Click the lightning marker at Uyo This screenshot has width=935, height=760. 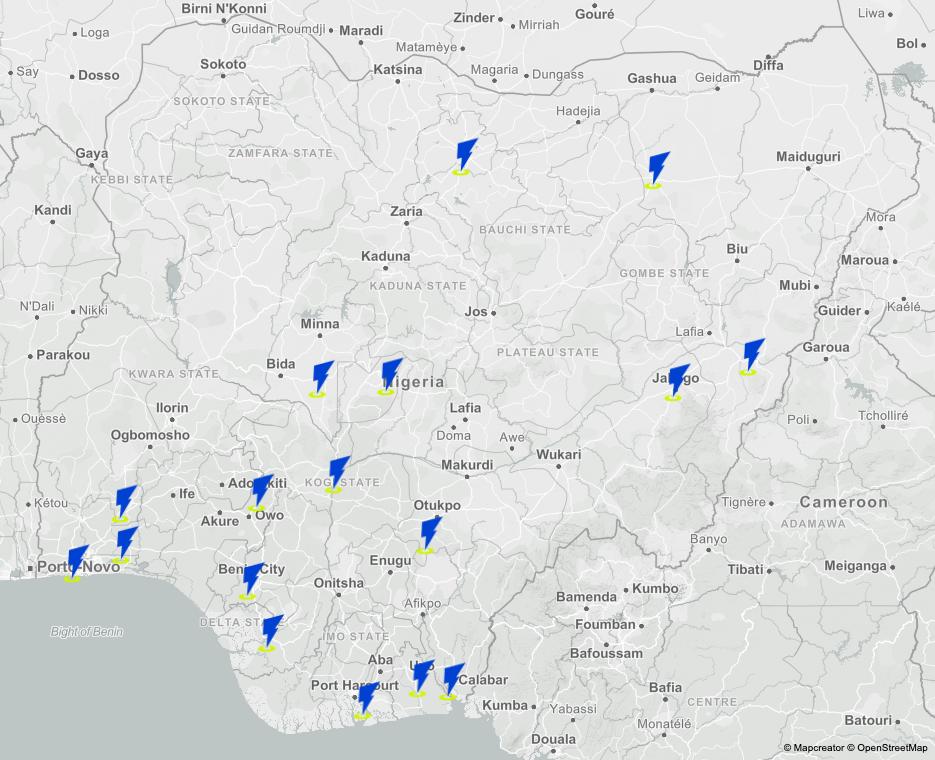pyautogui.click(x=422, y=677)
